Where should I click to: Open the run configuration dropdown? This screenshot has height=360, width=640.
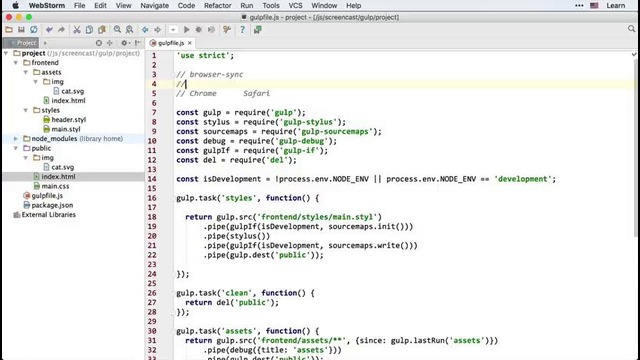tap(173, 30)
